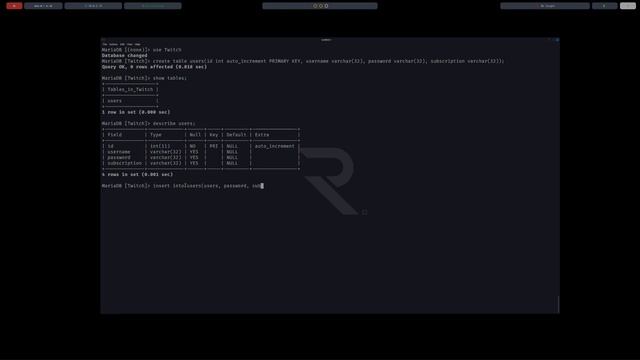
Task: Click the 'Type' column header
Action: [156, 135]
